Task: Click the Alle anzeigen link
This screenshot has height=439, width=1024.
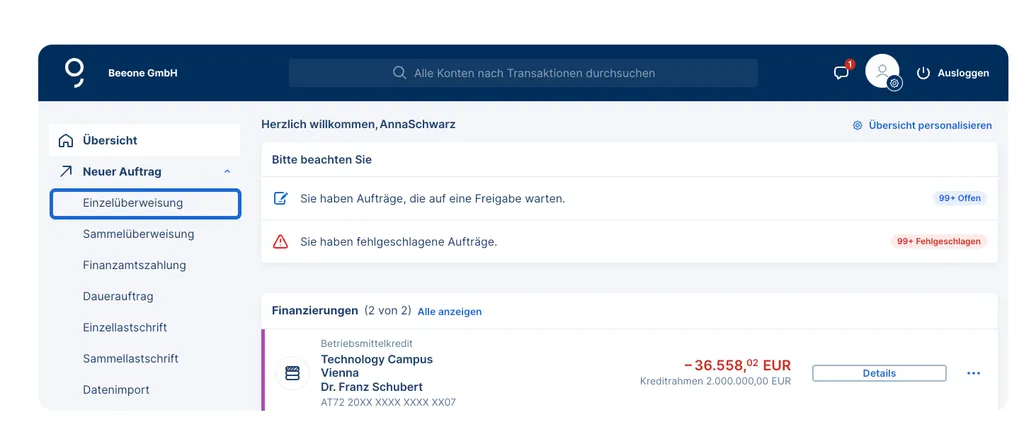Action: (450, 312)
